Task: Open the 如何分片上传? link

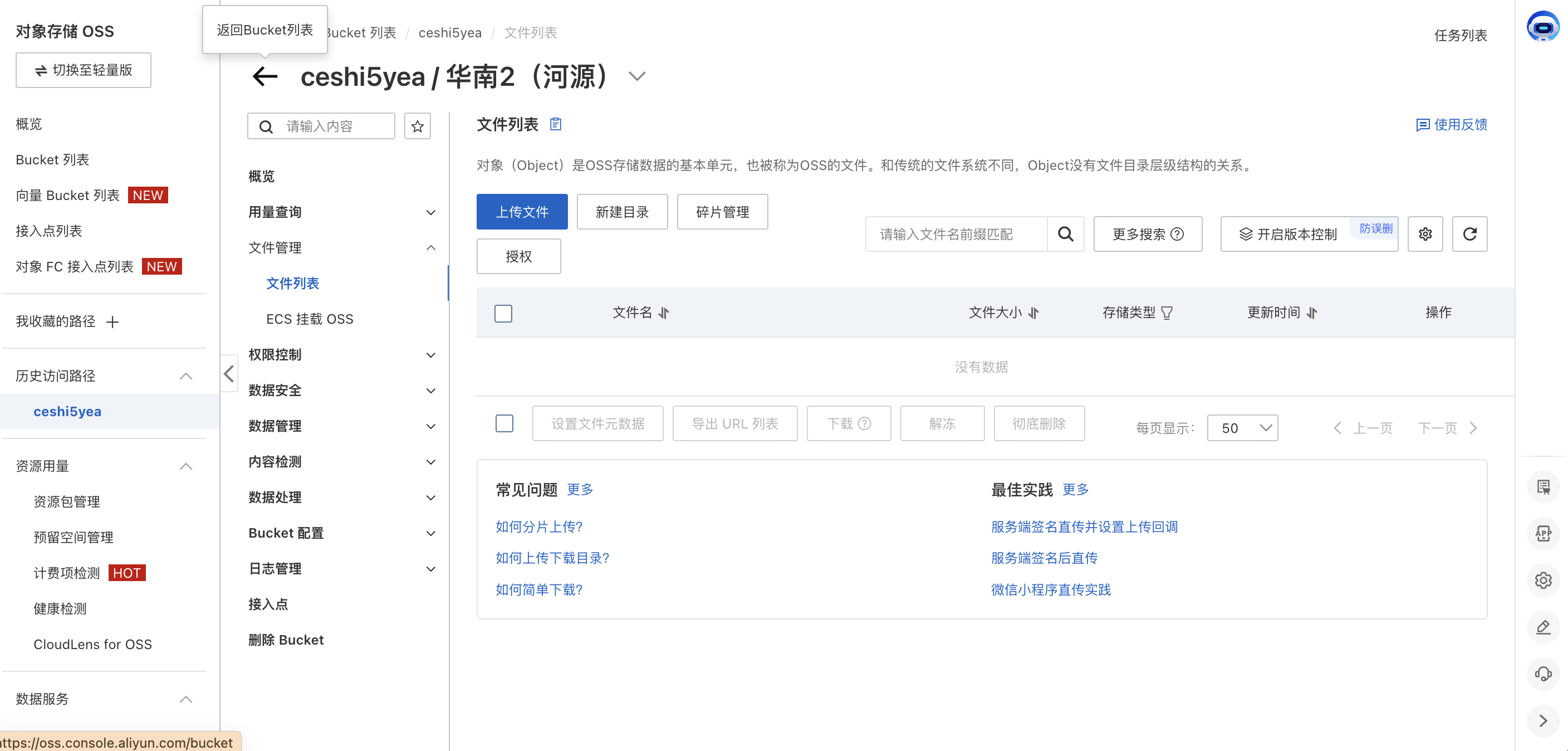Action: click(x=538, y=526)
